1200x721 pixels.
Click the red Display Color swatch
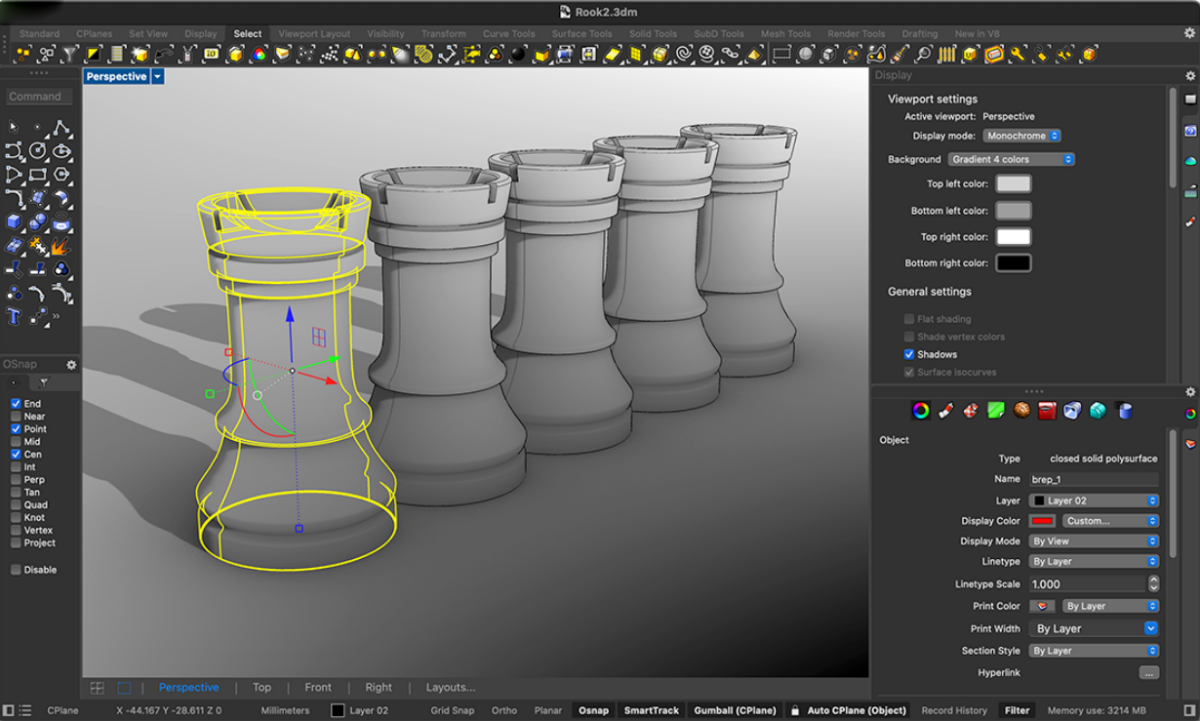point(1042,521)
